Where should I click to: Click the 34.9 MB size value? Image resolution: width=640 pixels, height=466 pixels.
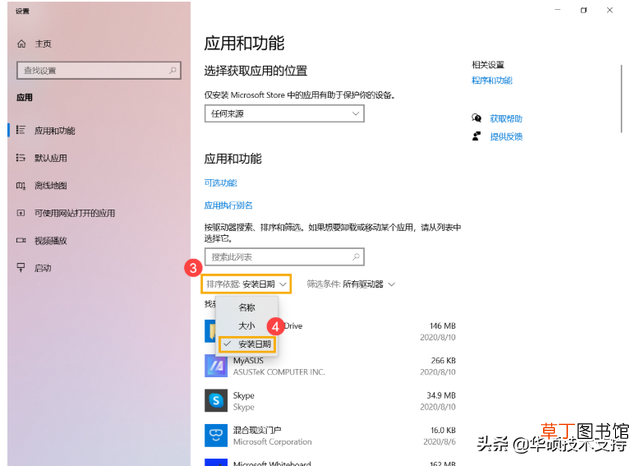(441, 395)
